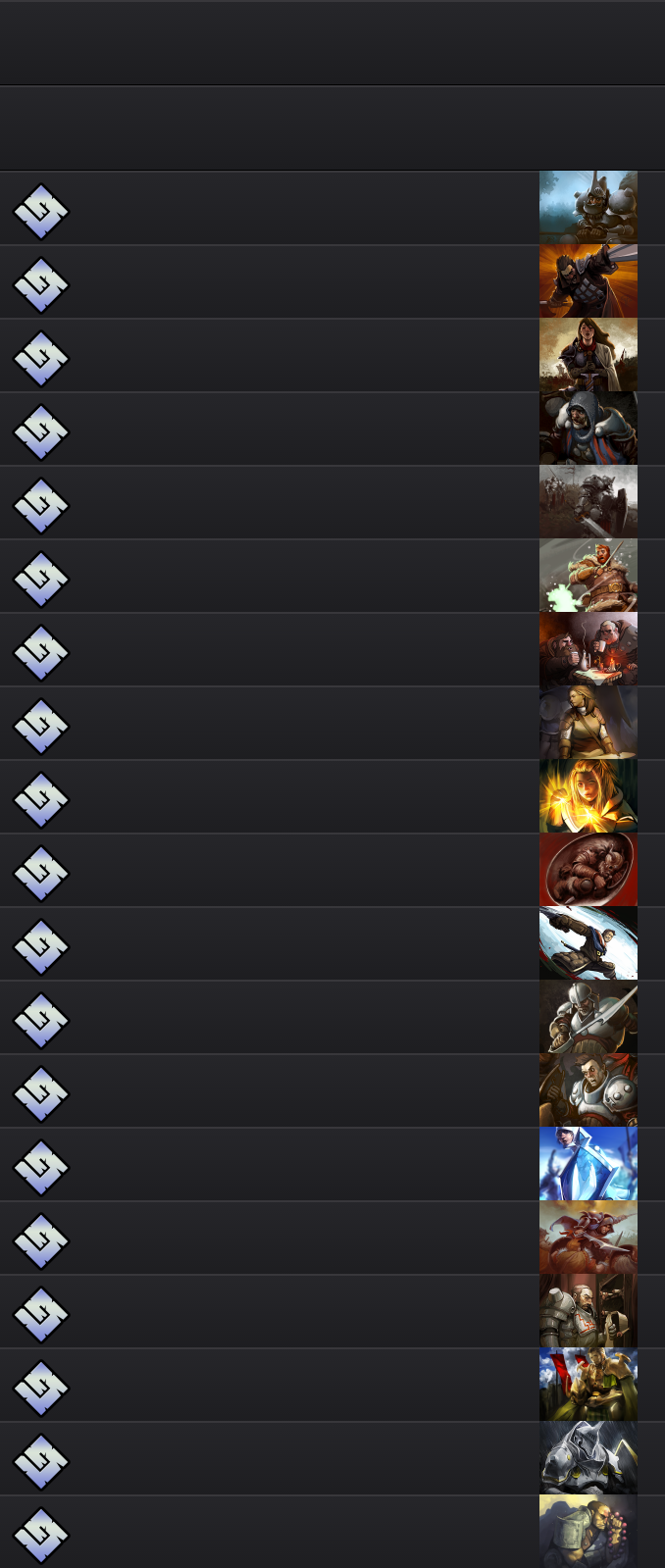Click the empty header bar at the top
Image resolution: width=665 pixels, height=1568 pixels.
coord(332,43)
